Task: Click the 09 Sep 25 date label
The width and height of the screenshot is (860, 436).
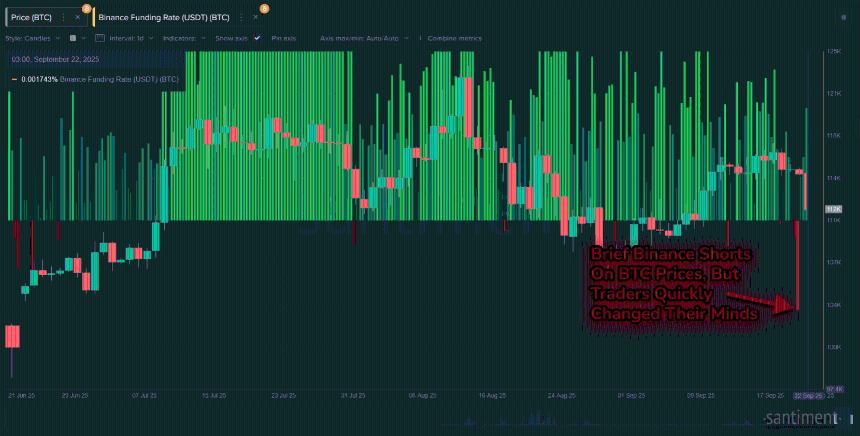Action: click(x=701, y=395)
